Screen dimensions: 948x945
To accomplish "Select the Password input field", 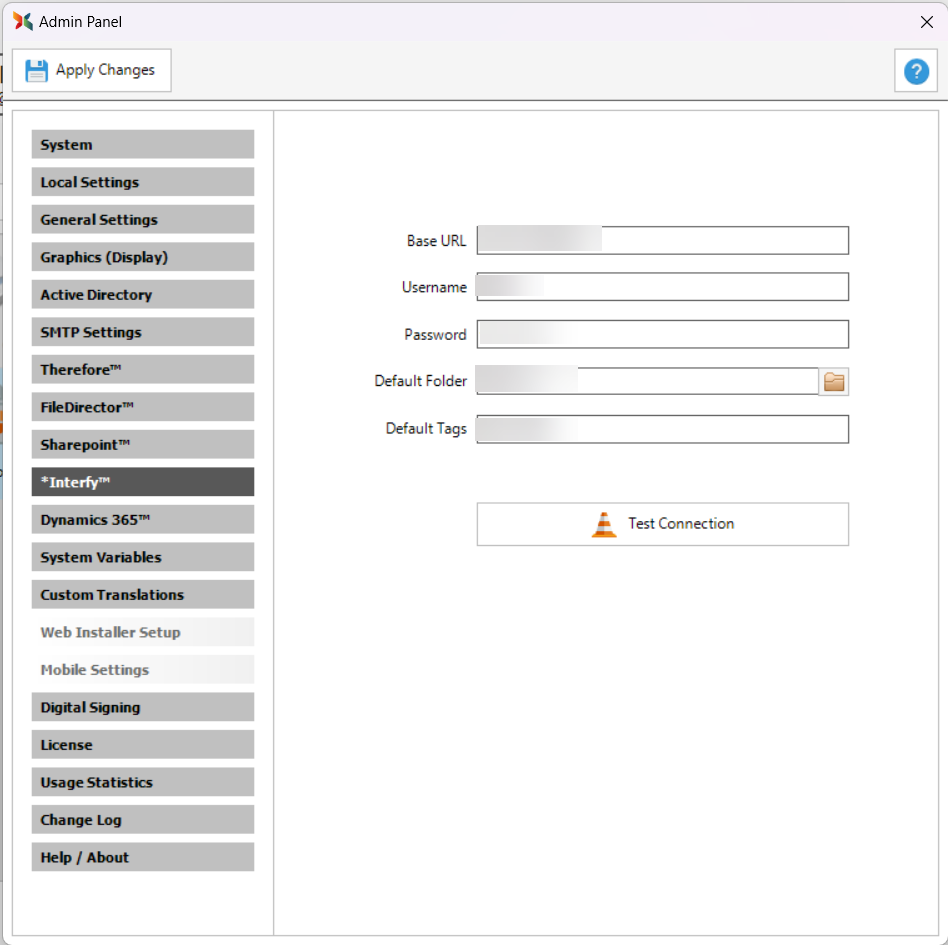I will coord(662,334).
